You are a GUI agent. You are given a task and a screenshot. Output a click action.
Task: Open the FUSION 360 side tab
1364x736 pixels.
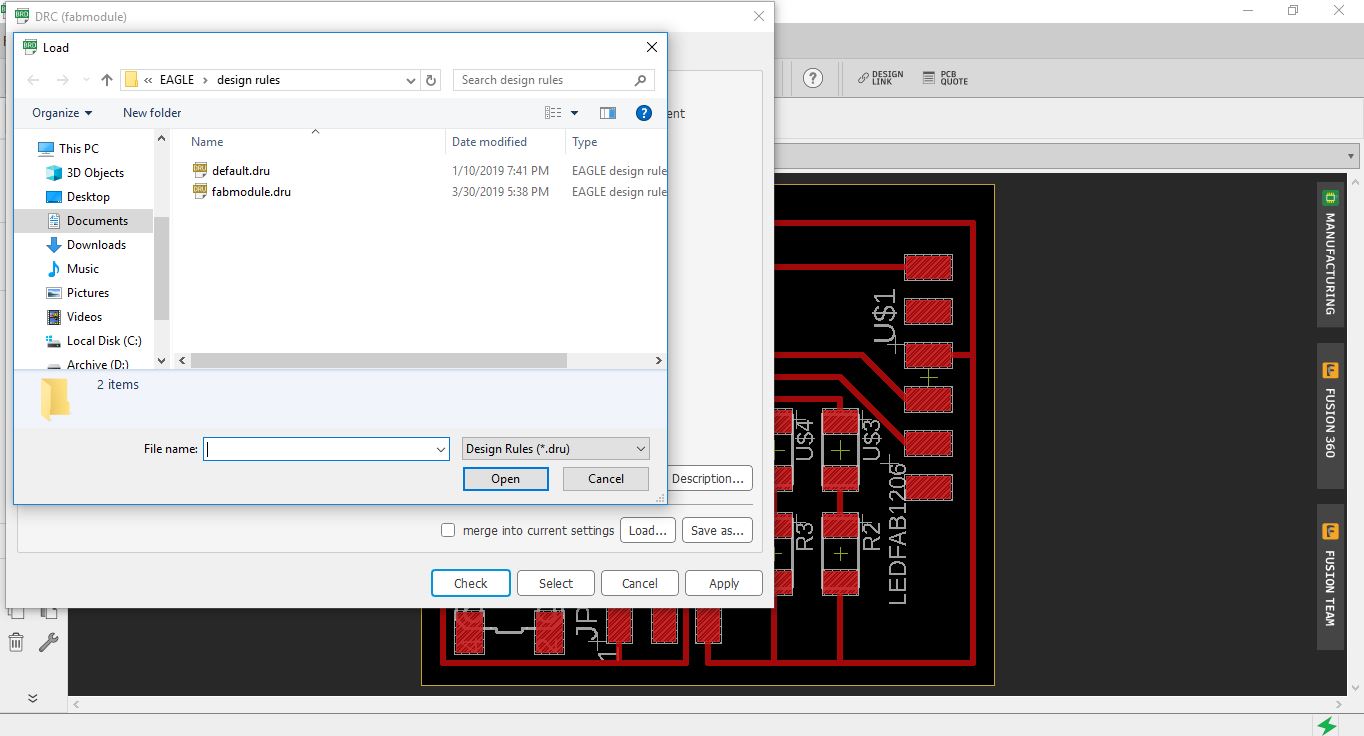1330,418
